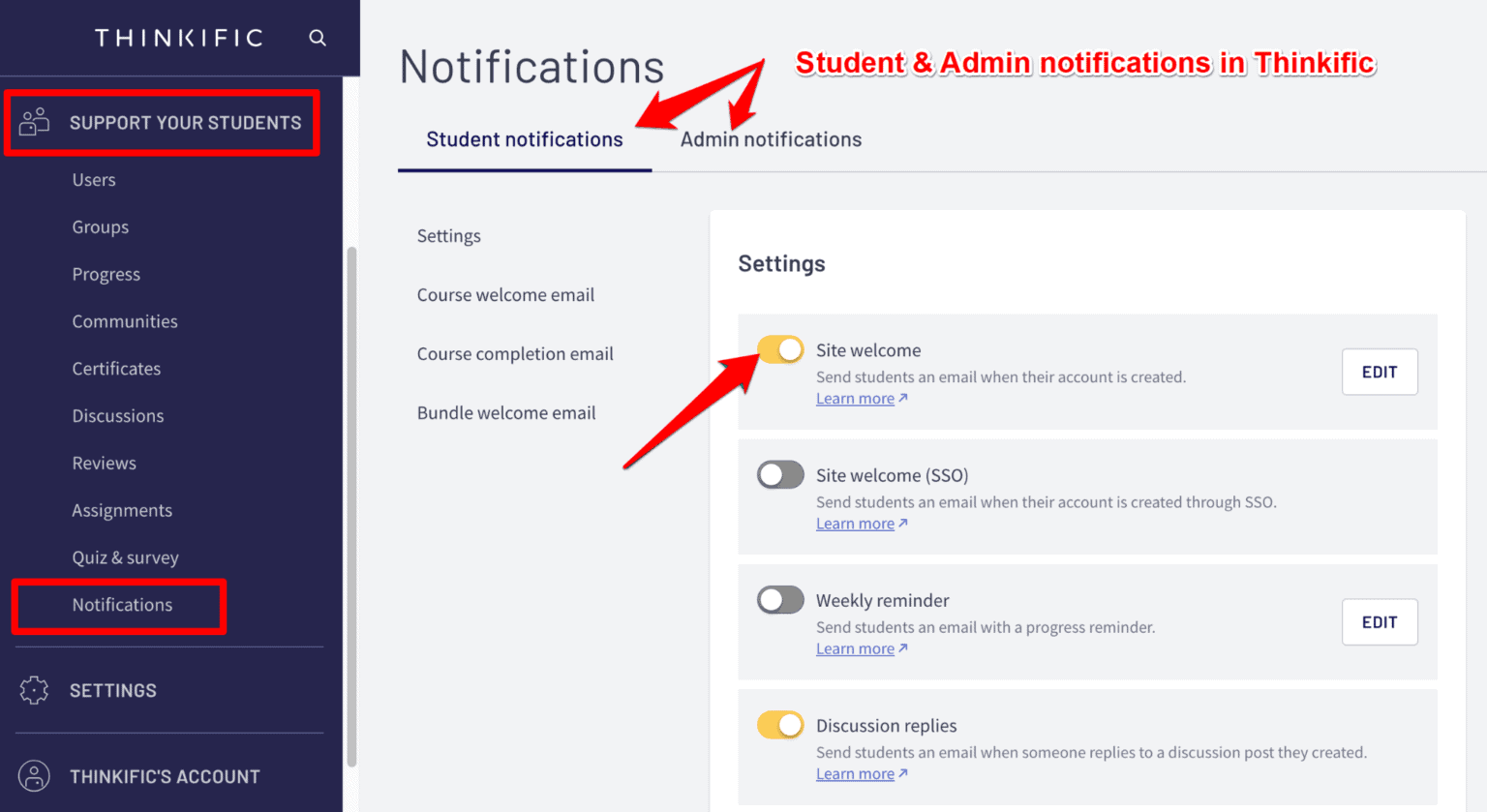Click EDIT next to Site welcome
The image size is (1487, 812).
click(x=1379, y=372)
